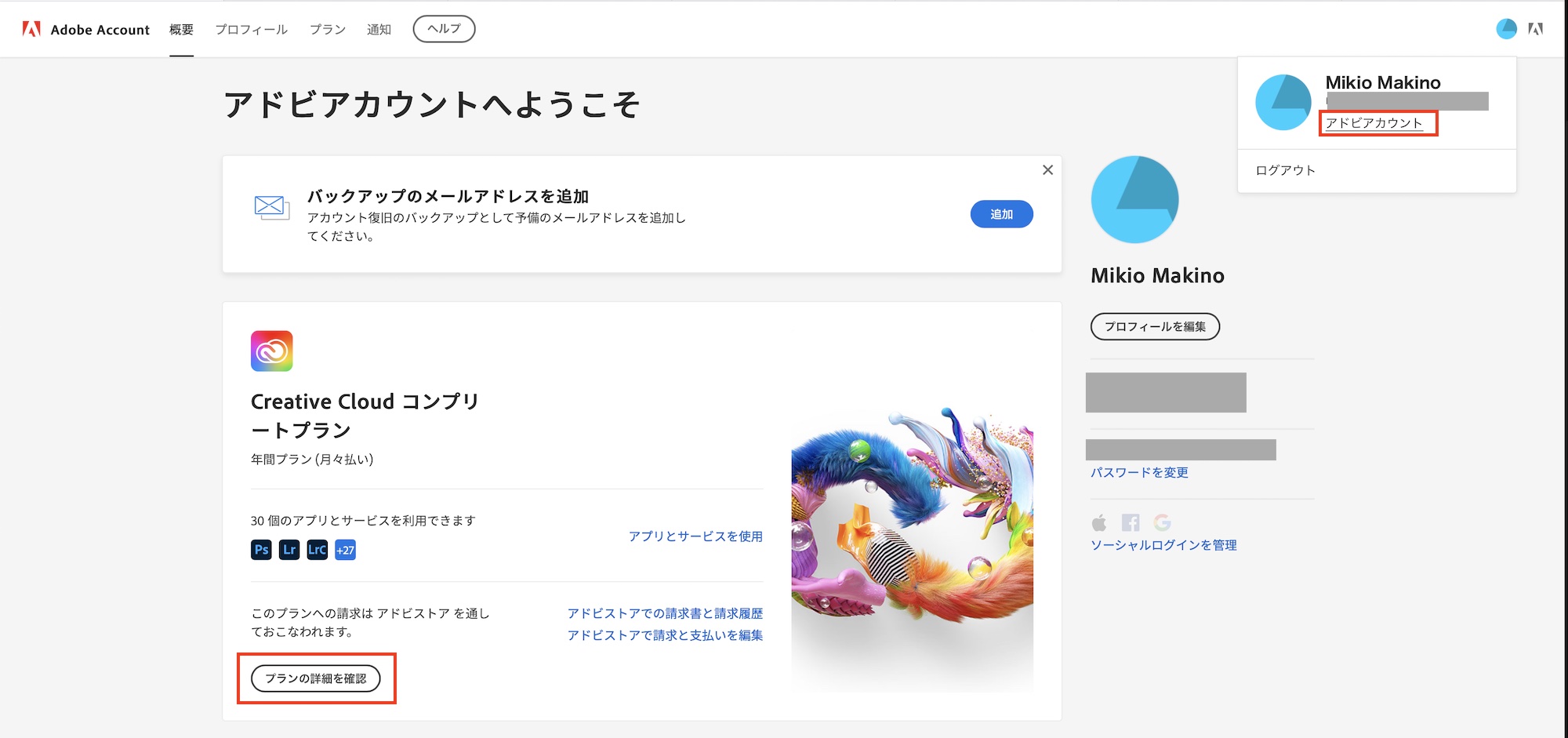Go to the 通知 tab

(x=379, y=30)
